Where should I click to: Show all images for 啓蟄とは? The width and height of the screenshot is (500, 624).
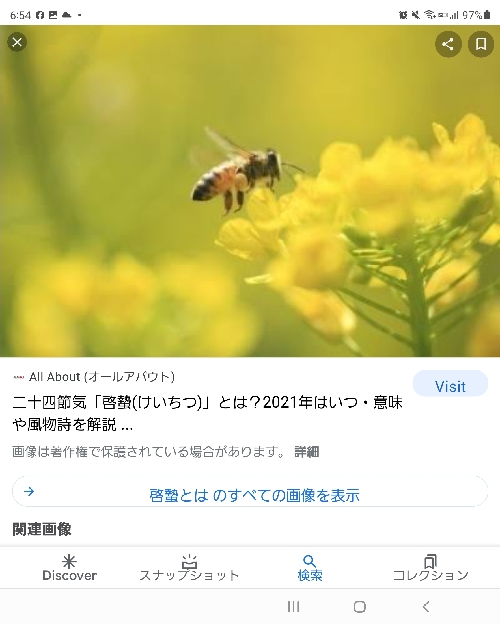pos(250,491)
